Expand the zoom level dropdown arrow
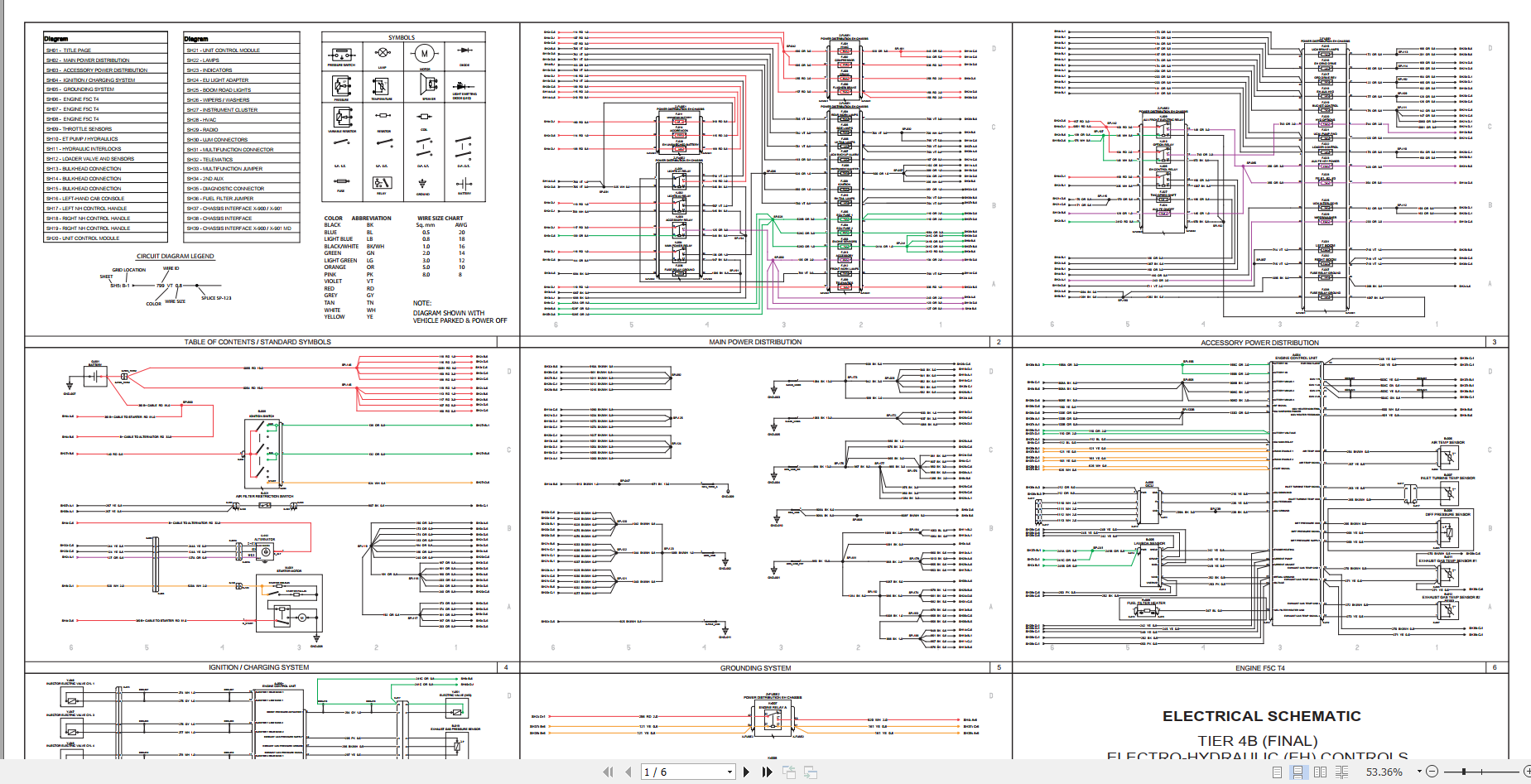Screen dimensions: 1531x784 coord(1418,772)
